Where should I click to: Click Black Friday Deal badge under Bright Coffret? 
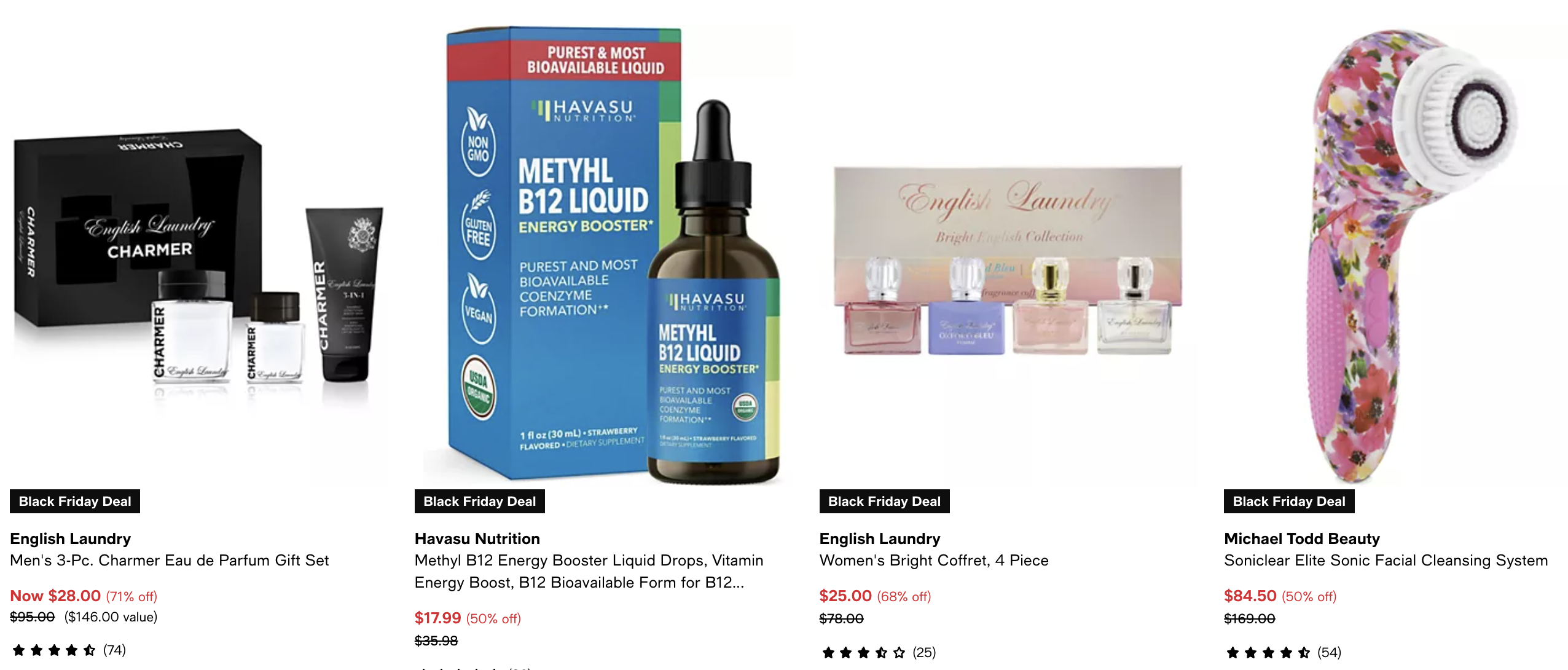click(x=884, y=501)
